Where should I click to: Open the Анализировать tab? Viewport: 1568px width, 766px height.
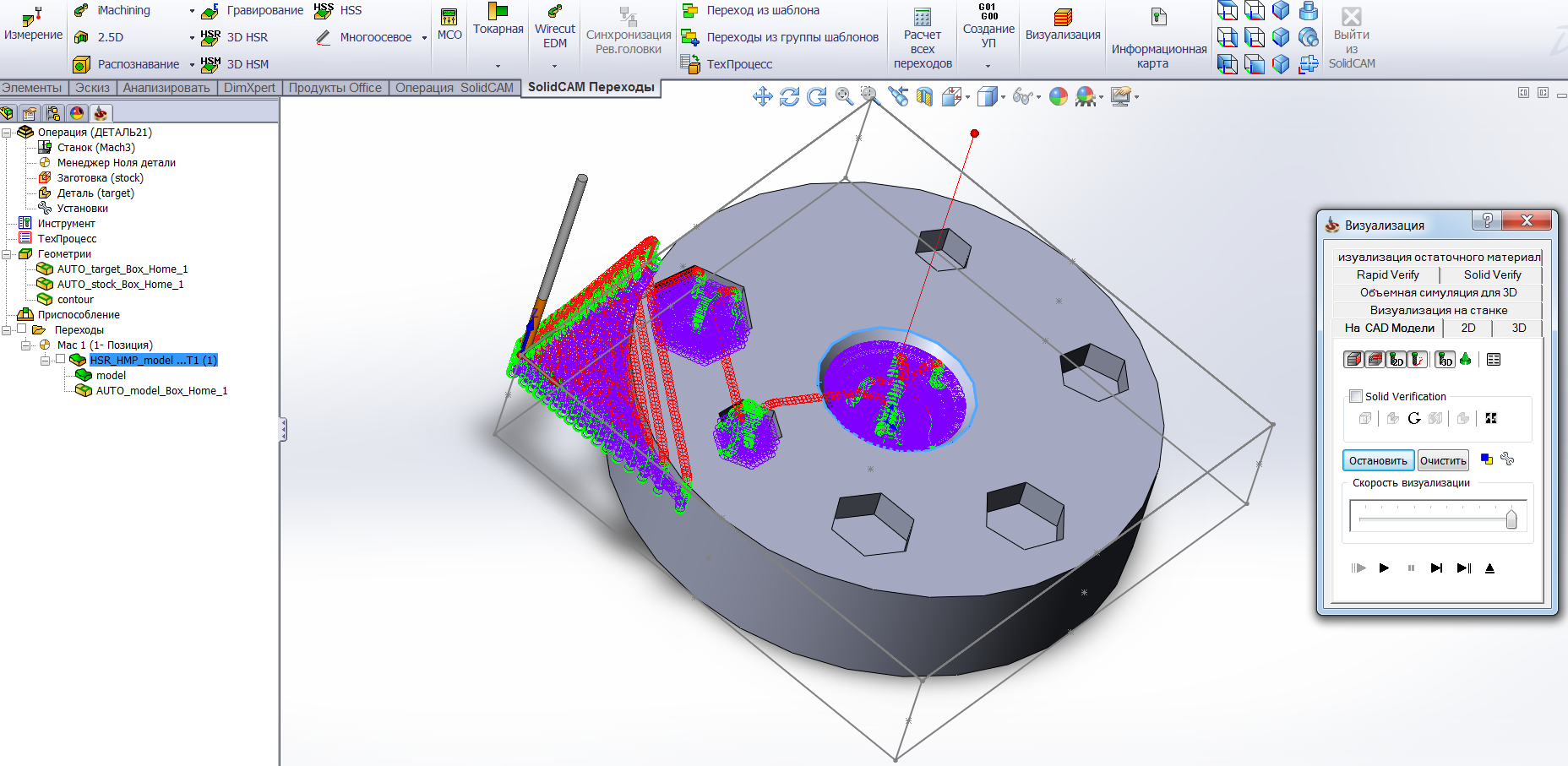(166, 88)
